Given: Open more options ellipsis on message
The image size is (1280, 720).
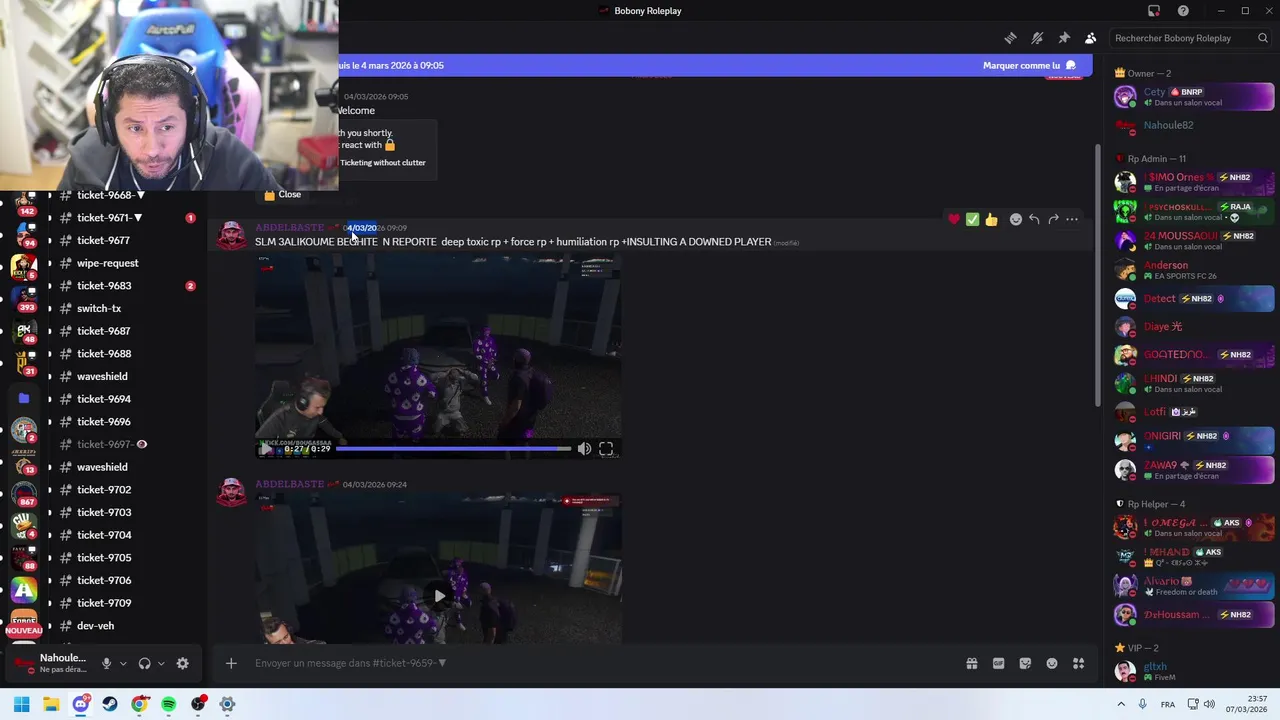Looking at the screenshot, I should (1072, 219).
